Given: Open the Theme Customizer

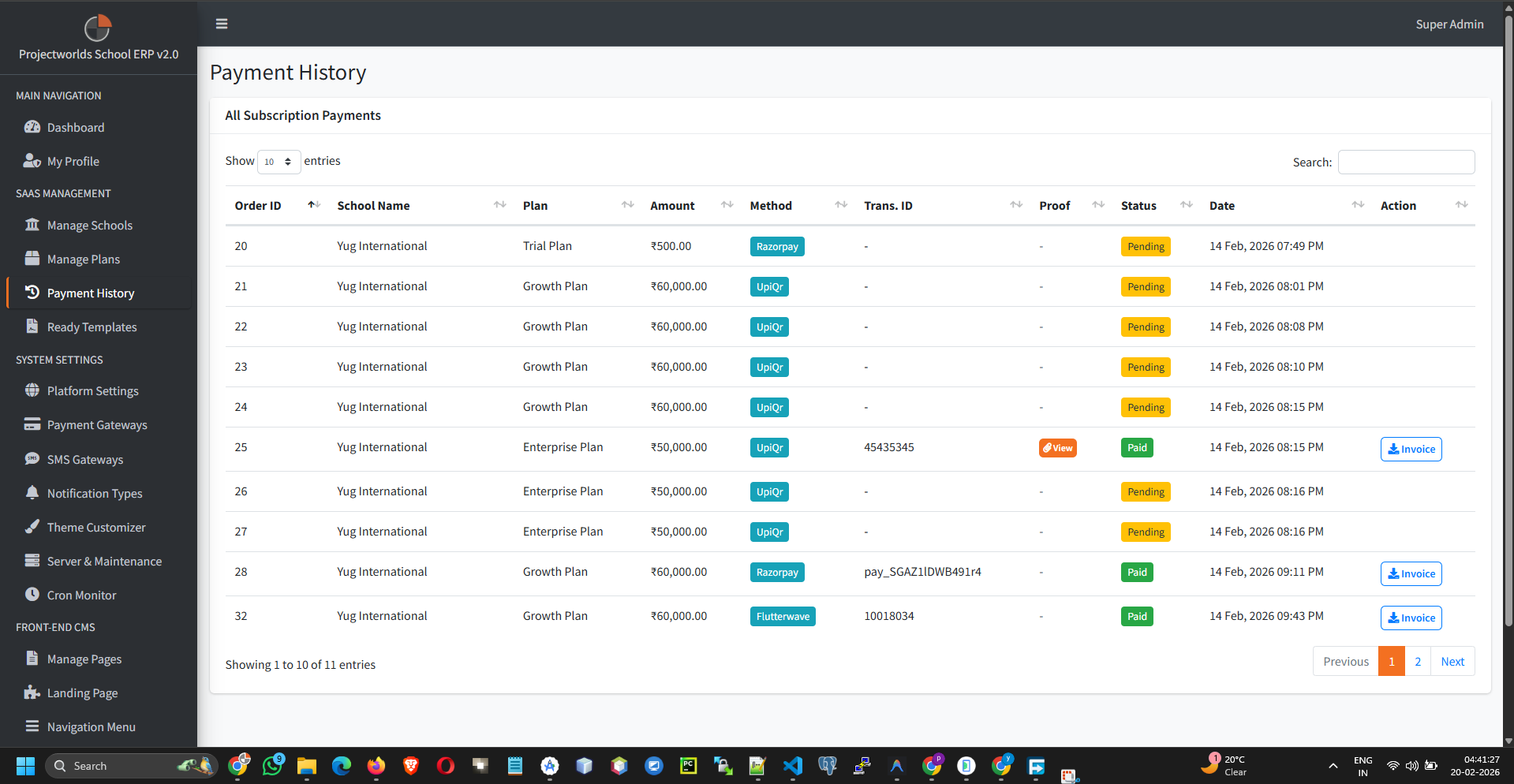Looking at the screenshot, I should tap(95, 527).
